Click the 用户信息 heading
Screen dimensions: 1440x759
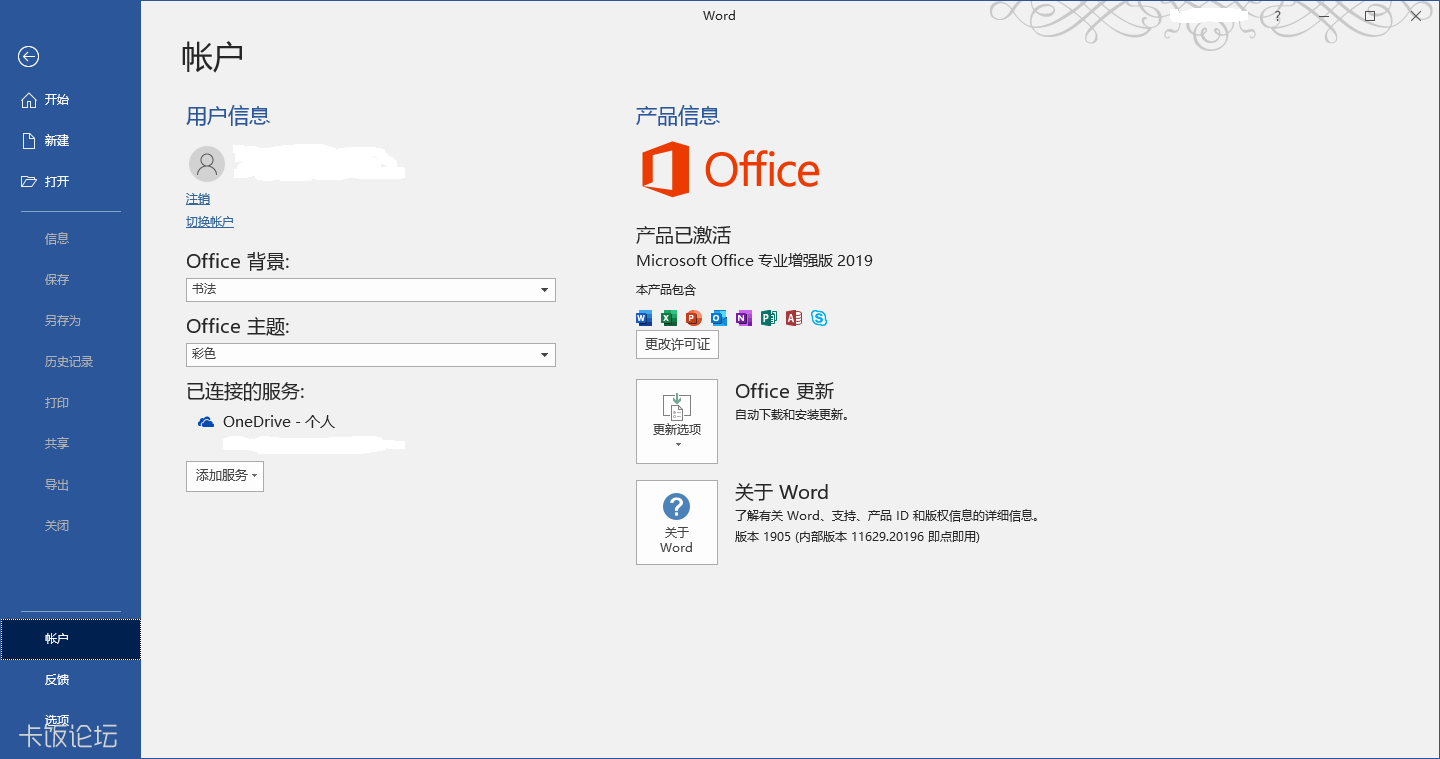(x=228, y=116)
